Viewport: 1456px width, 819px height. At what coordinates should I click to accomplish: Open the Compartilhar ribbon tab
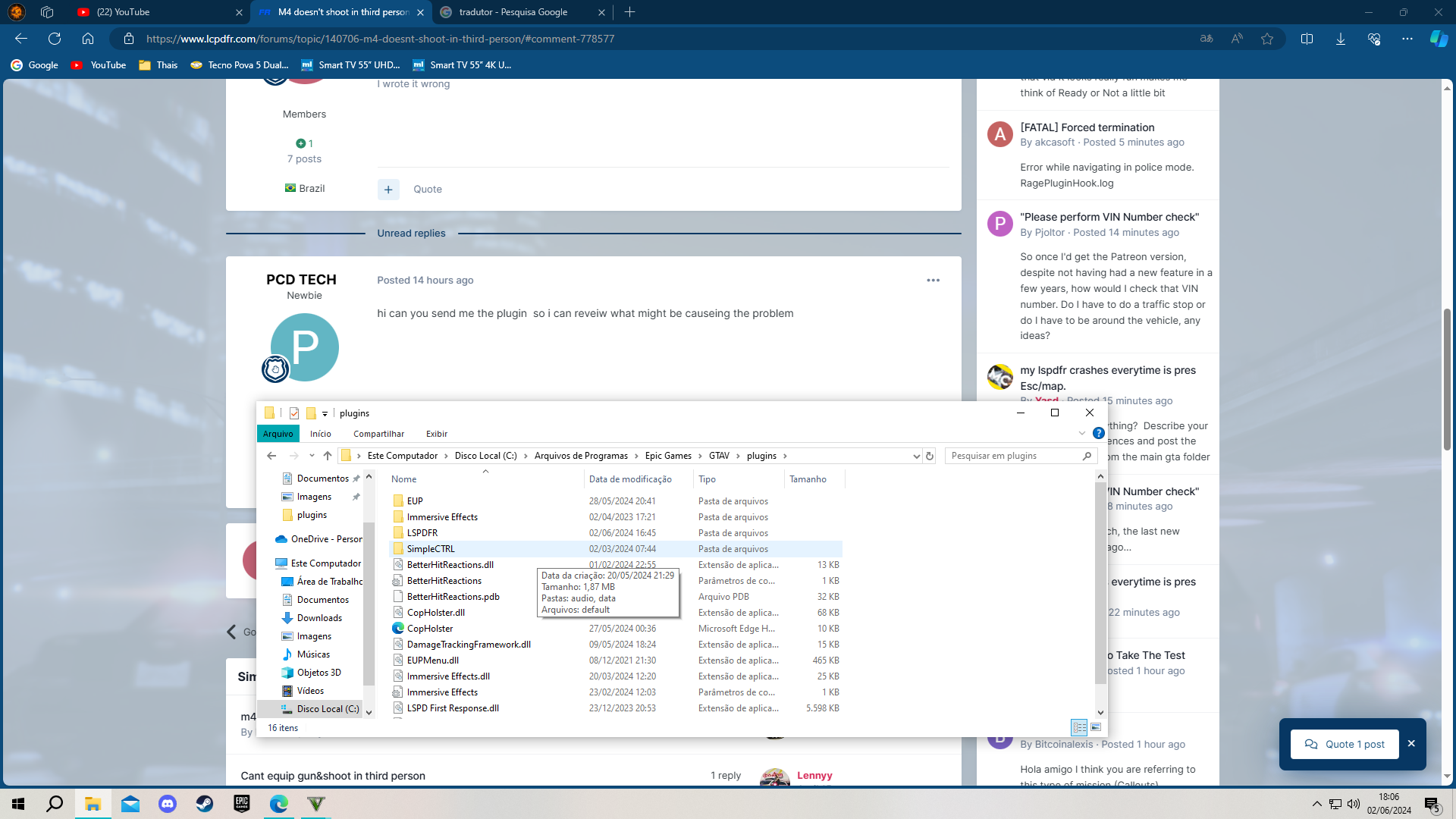(x=378, y=434)
